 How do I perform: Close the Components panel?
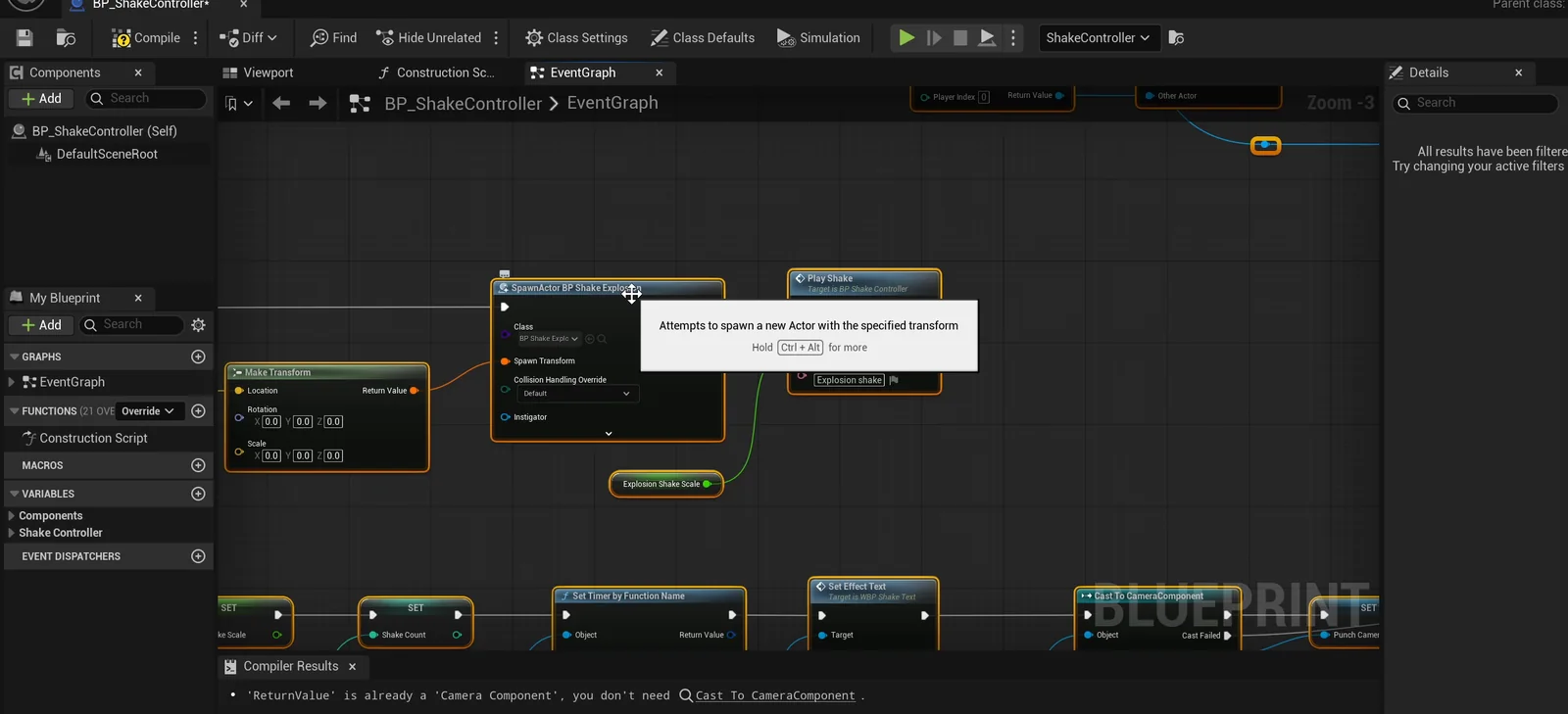pos(138,72)
